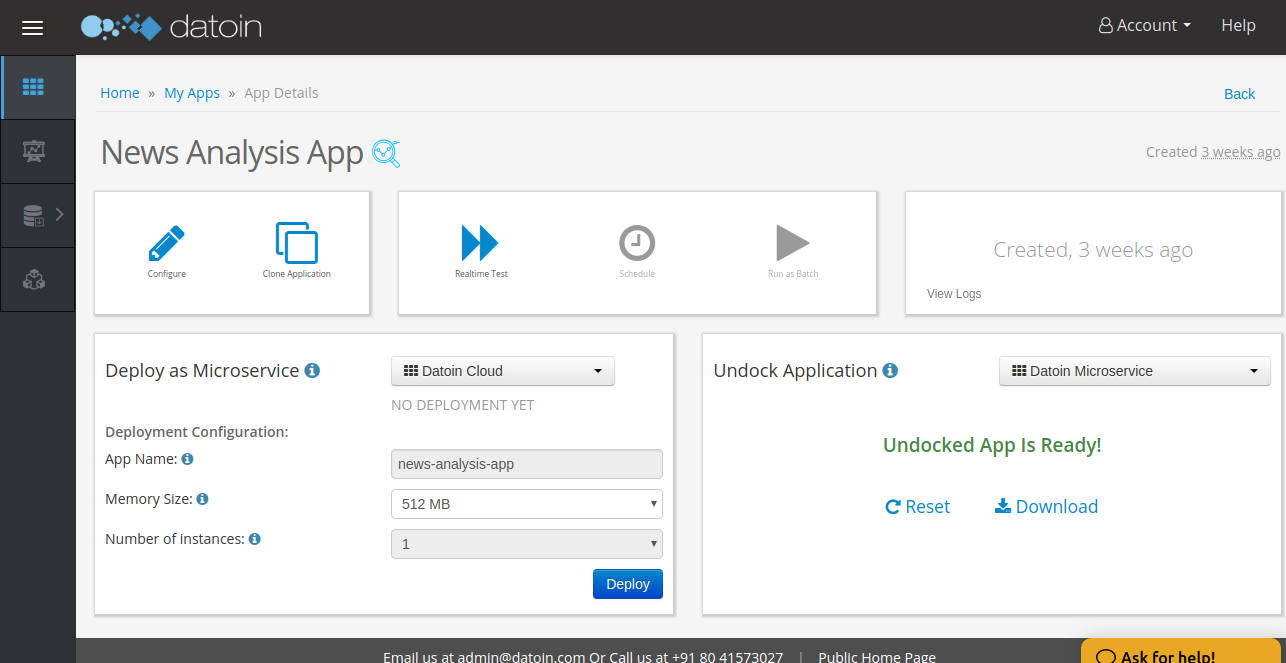
Task: Click info icon next to Memory Size
Action: click(202, 499)
